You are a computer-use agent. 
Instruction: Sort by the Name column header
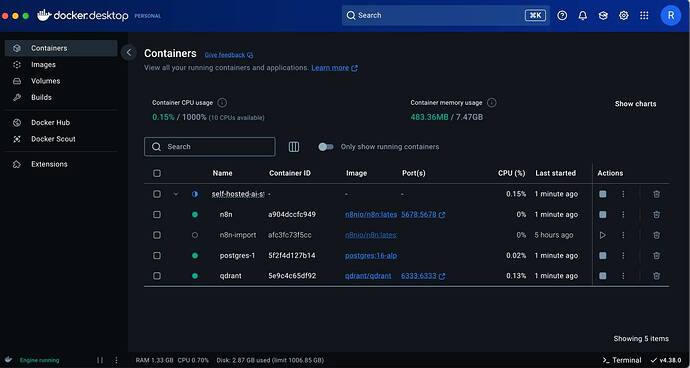(x=222, y=173)
